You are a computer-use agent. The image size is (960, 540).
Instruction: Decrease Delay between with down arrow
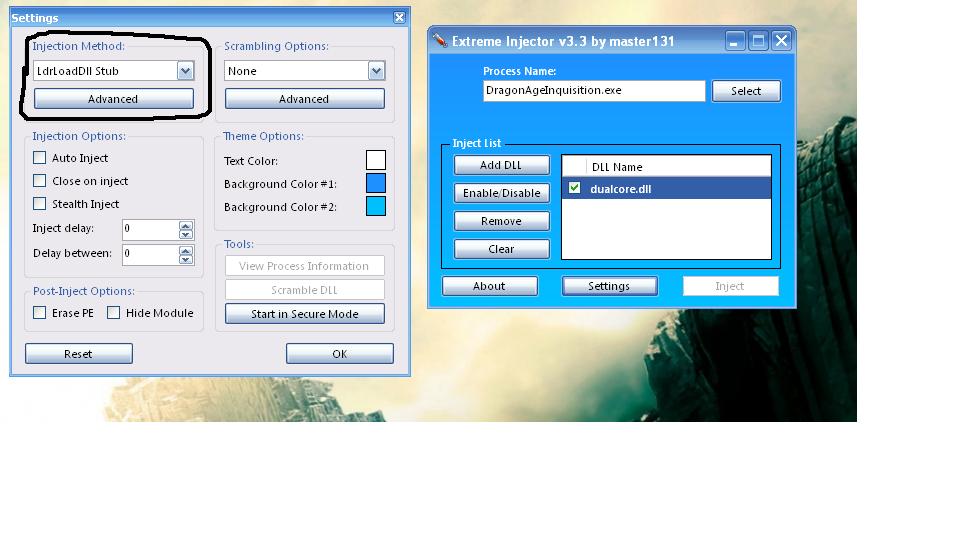(186, 260)
